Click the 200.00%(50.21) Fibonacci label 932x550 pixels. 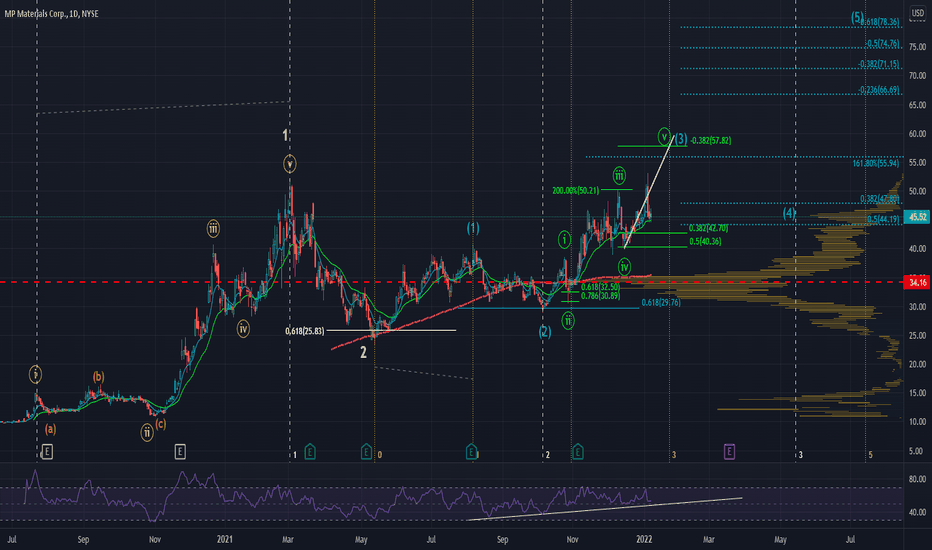click(x=576, y=190)
